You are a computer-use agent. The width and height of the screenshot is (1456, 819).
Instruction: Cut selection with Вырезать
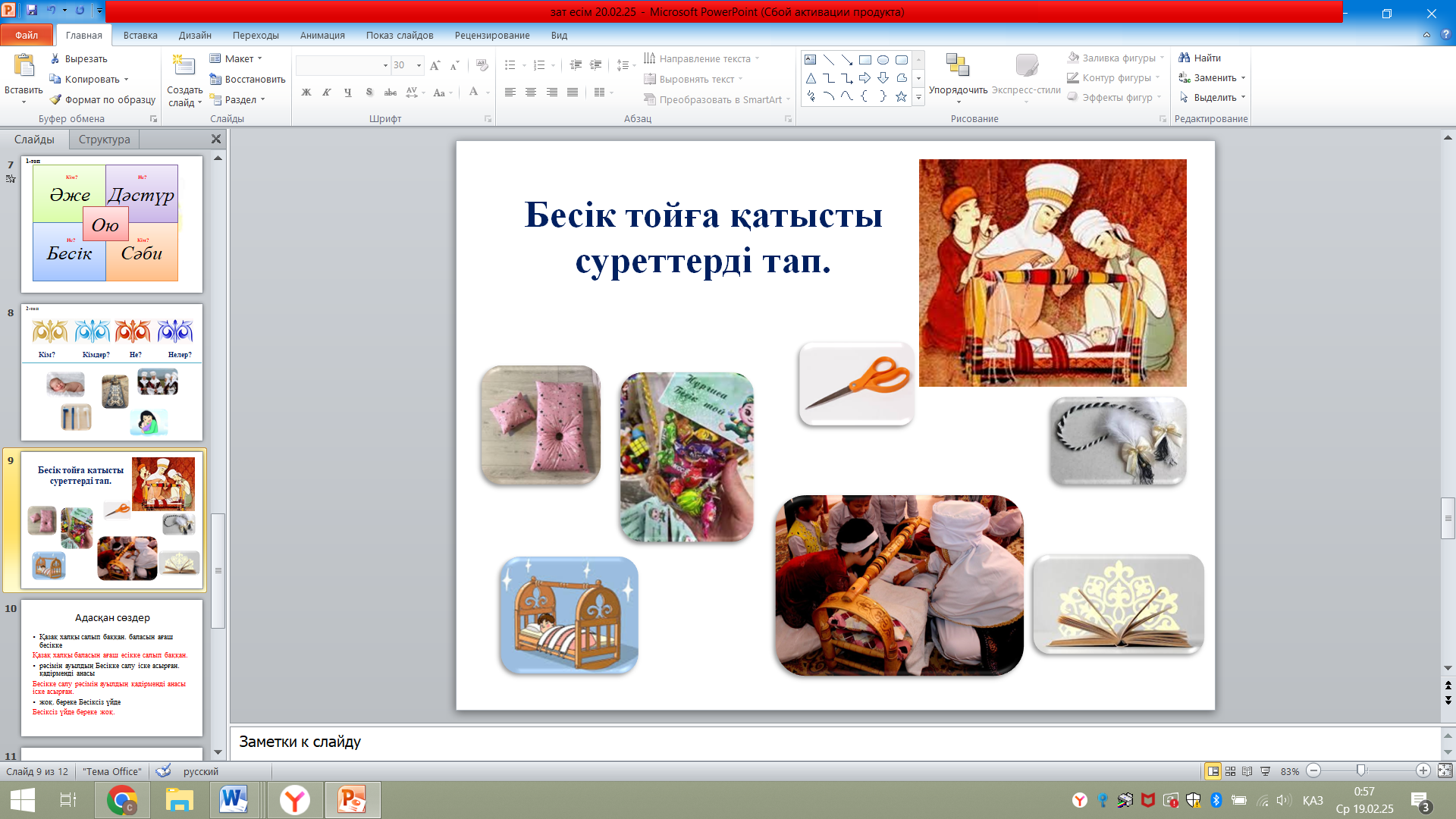coord(79,58)
